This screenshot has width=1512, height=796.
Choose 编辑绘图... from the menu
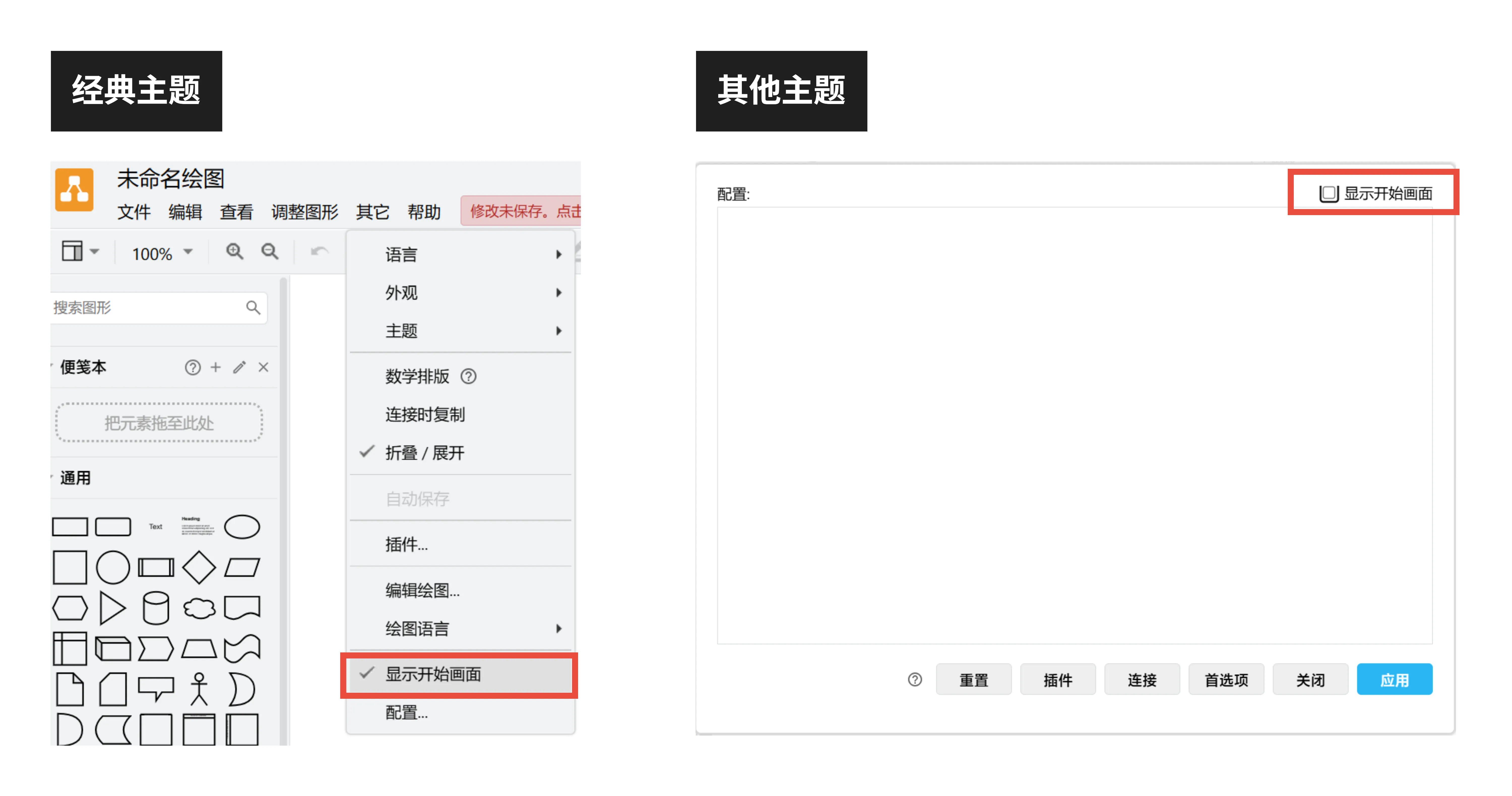point(460,590)
